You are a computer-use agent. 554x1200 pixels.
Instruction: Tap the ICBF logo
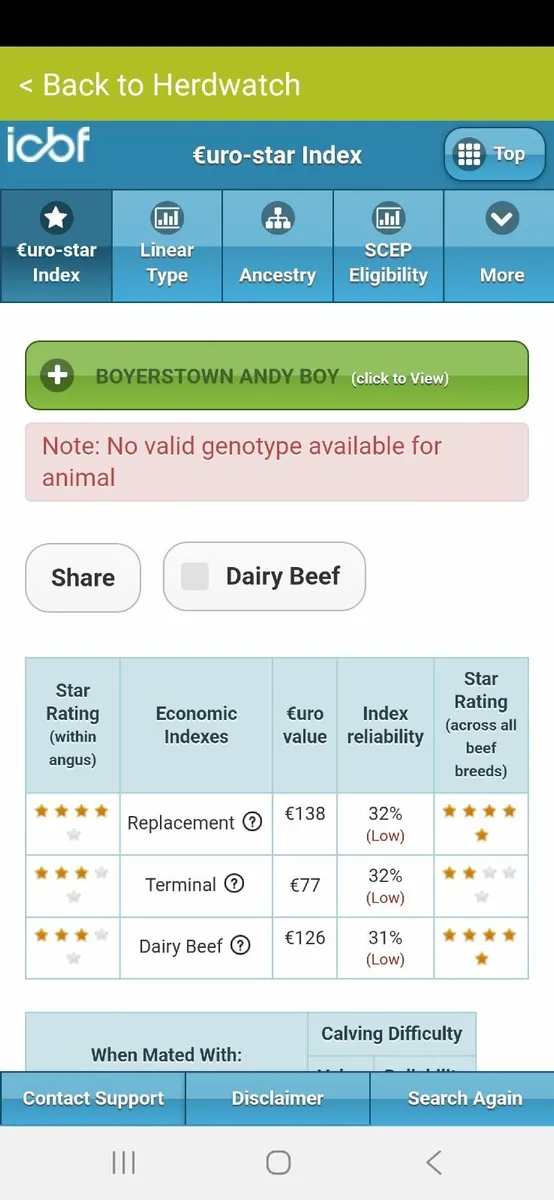click(x=48, y=145)
